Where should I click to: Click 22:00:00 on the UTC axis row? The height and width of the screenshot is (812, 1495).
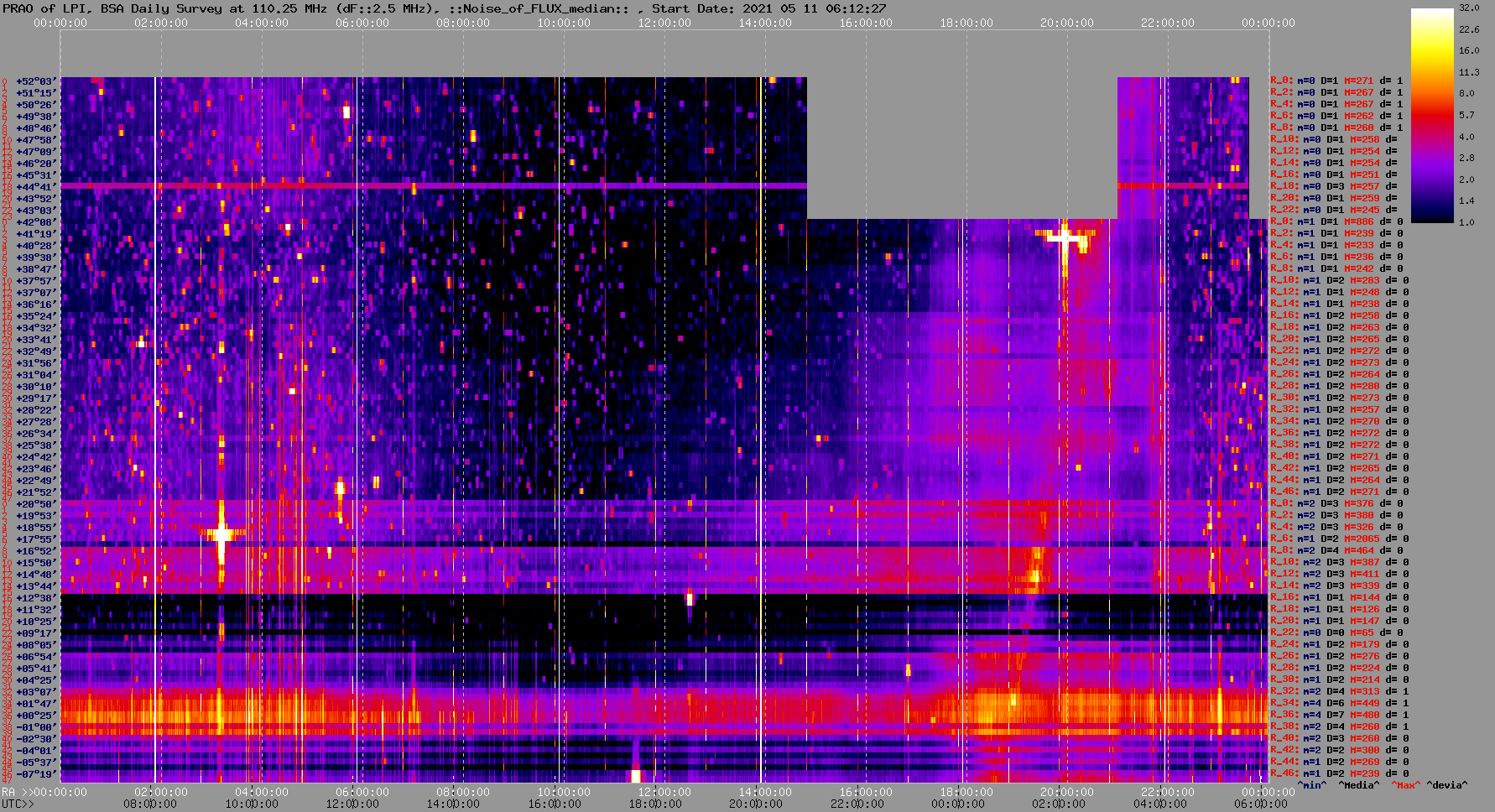857,804
